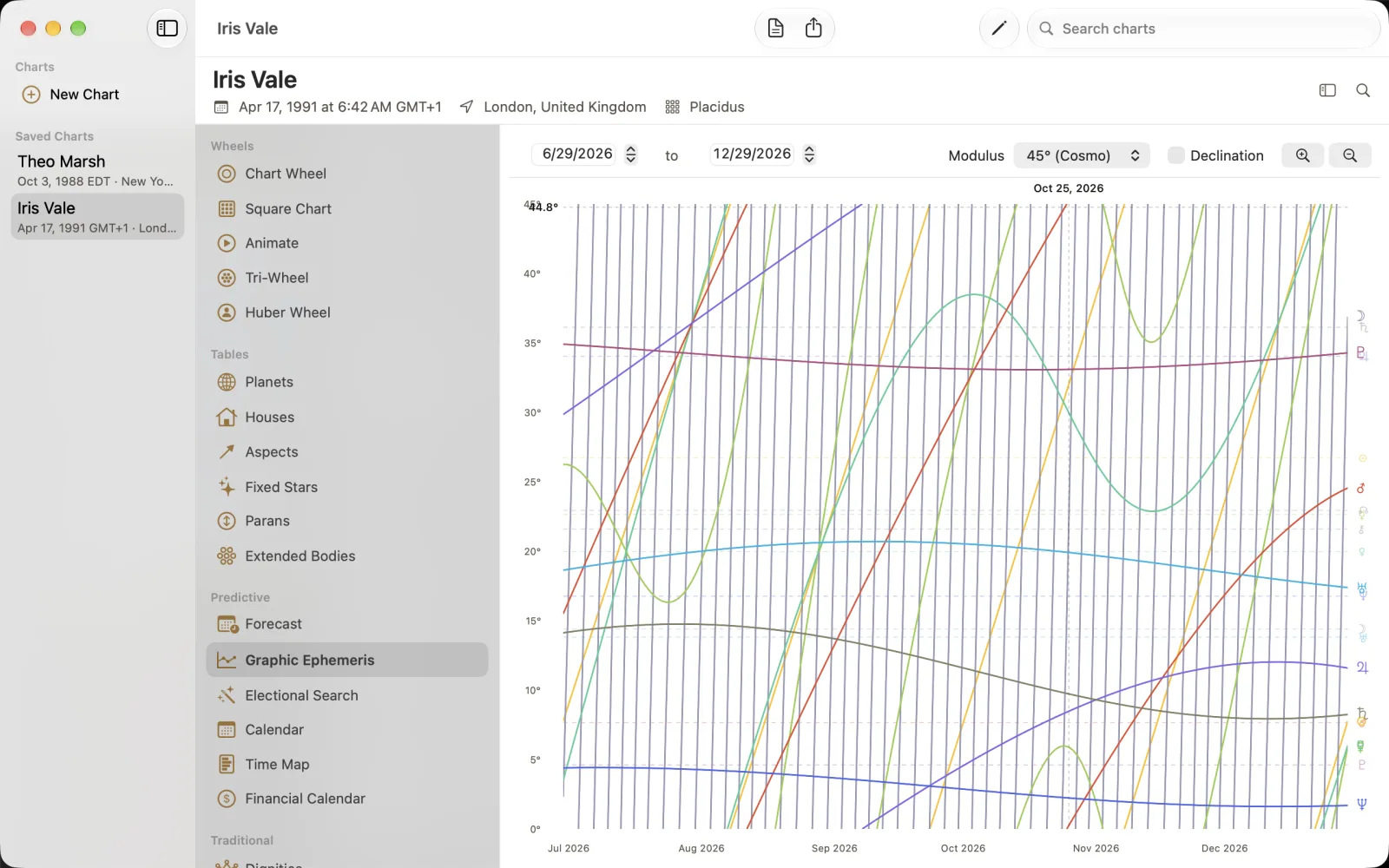Click the start date stepper arrows
The width and height of the screenshot is (1389, 868).
coord(631,155)
